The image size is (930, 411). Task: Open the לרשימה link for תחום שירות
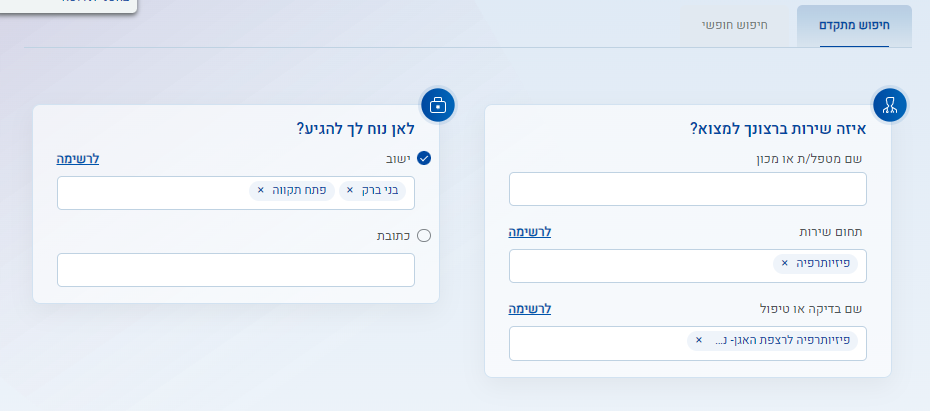coord(530,231)
